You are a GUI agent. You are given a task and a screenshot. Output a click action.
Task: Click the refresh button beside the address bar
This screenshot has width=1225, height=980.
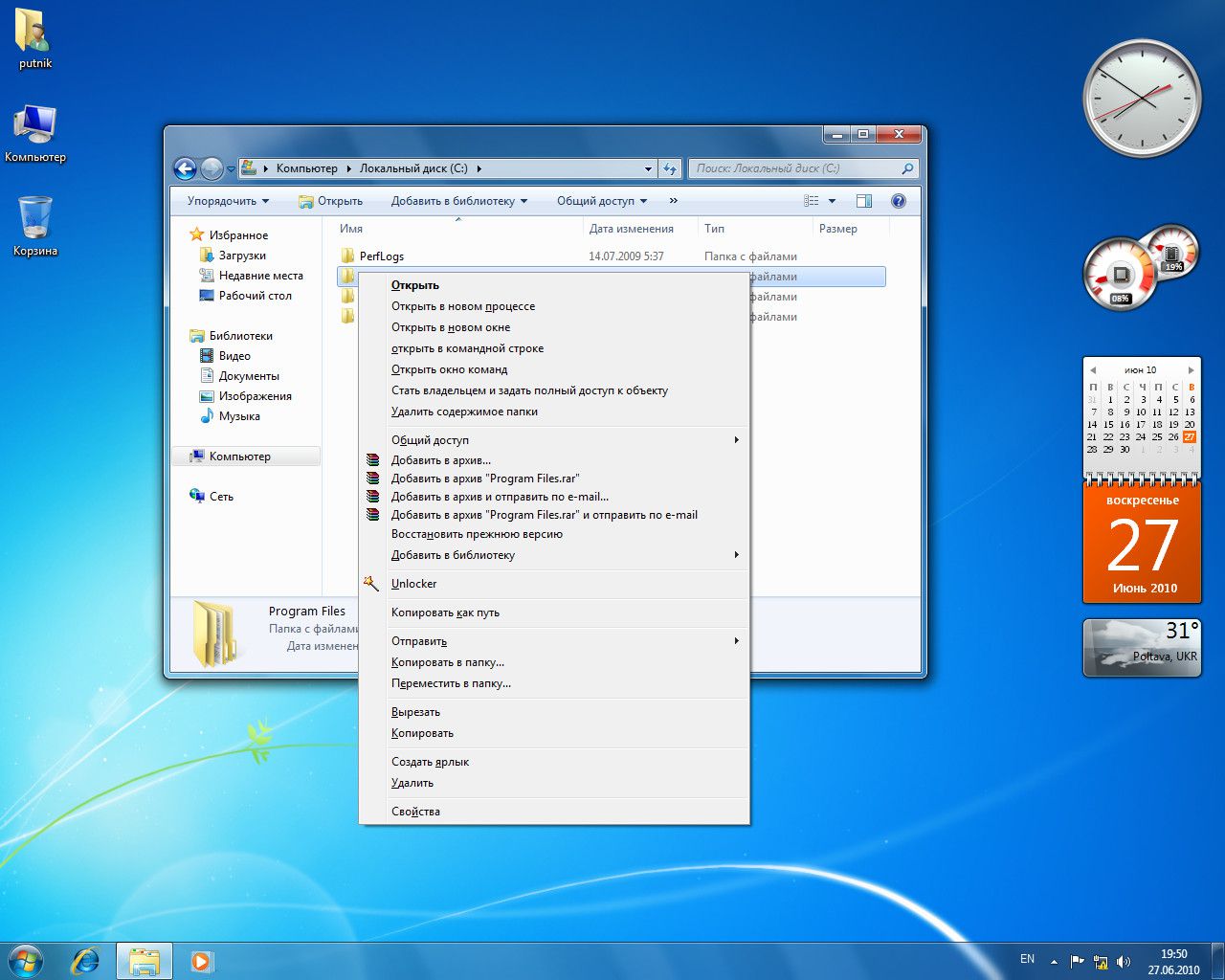(x=670, y=169)
